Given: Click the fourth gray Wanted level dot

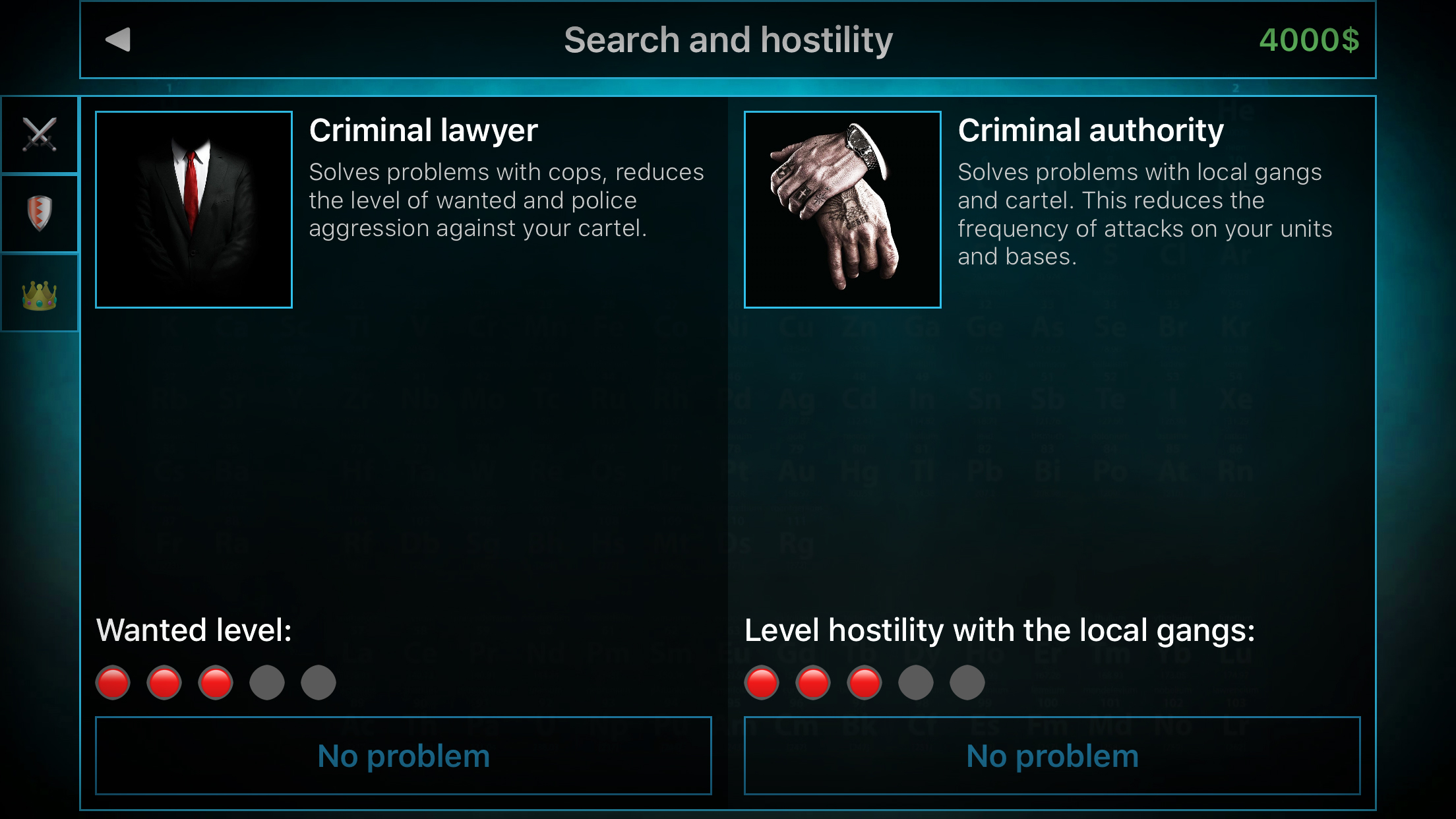Looking at the screenshot, I should point(267,682).
